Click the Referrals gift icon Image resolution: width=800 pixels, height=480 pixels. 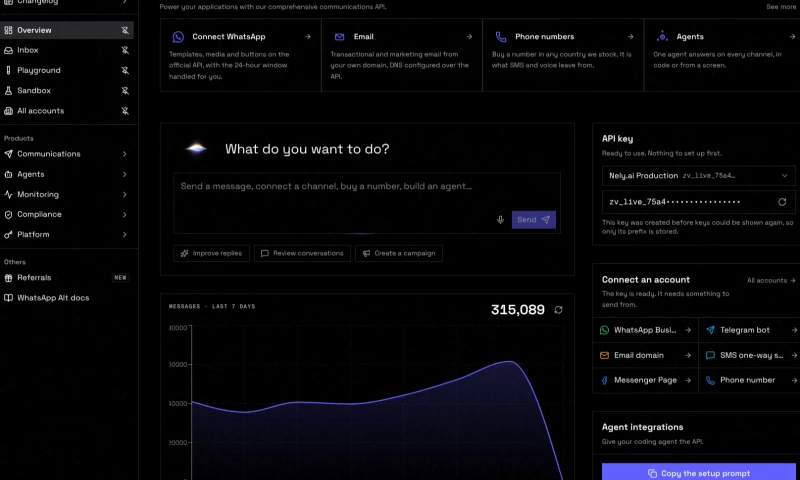click(8, 278)
